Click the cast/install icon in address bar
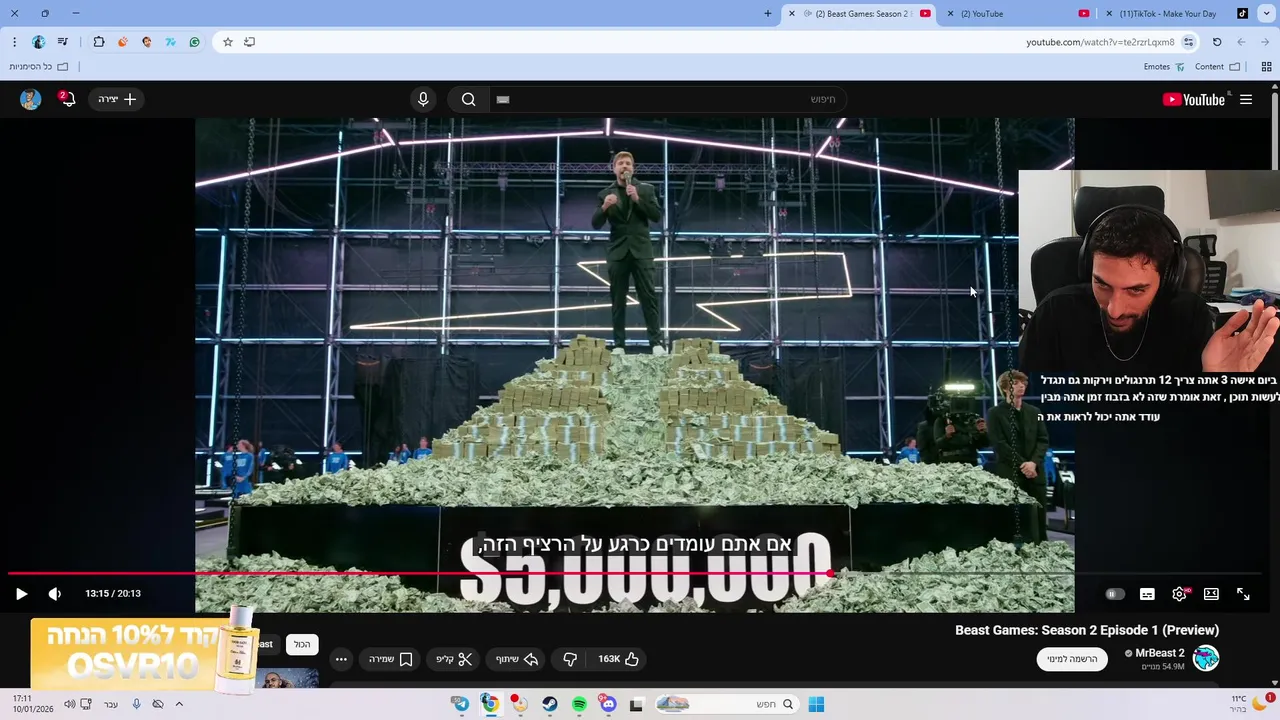The width and height of the screenshot is (1280, 720). [x=250, y=42]
